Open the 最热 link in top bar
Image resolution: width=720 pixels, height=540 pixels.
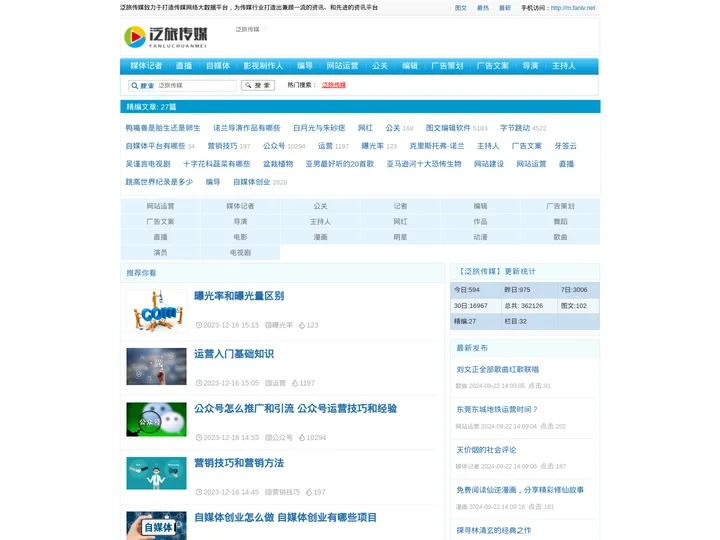[483, 8]
